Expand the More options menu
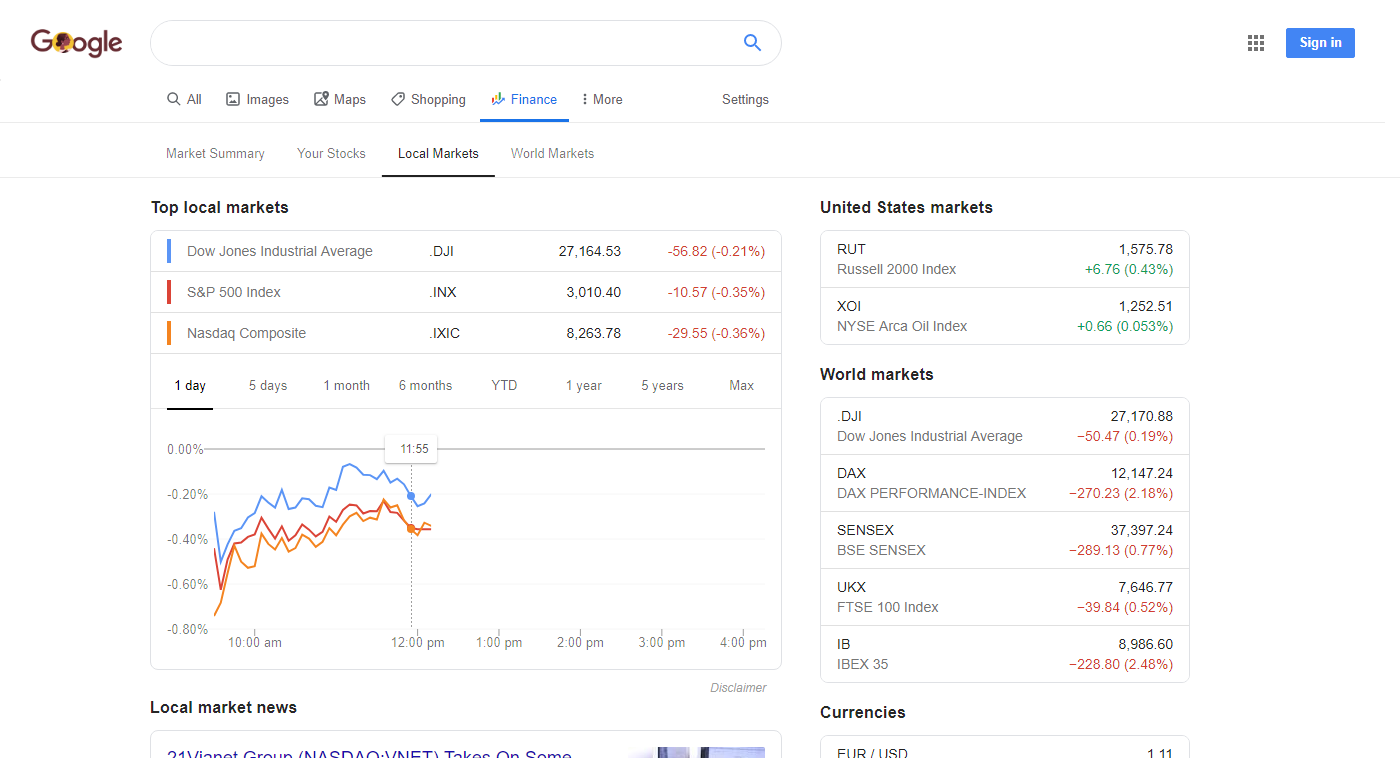1400x758 pixels. point(601,99)
